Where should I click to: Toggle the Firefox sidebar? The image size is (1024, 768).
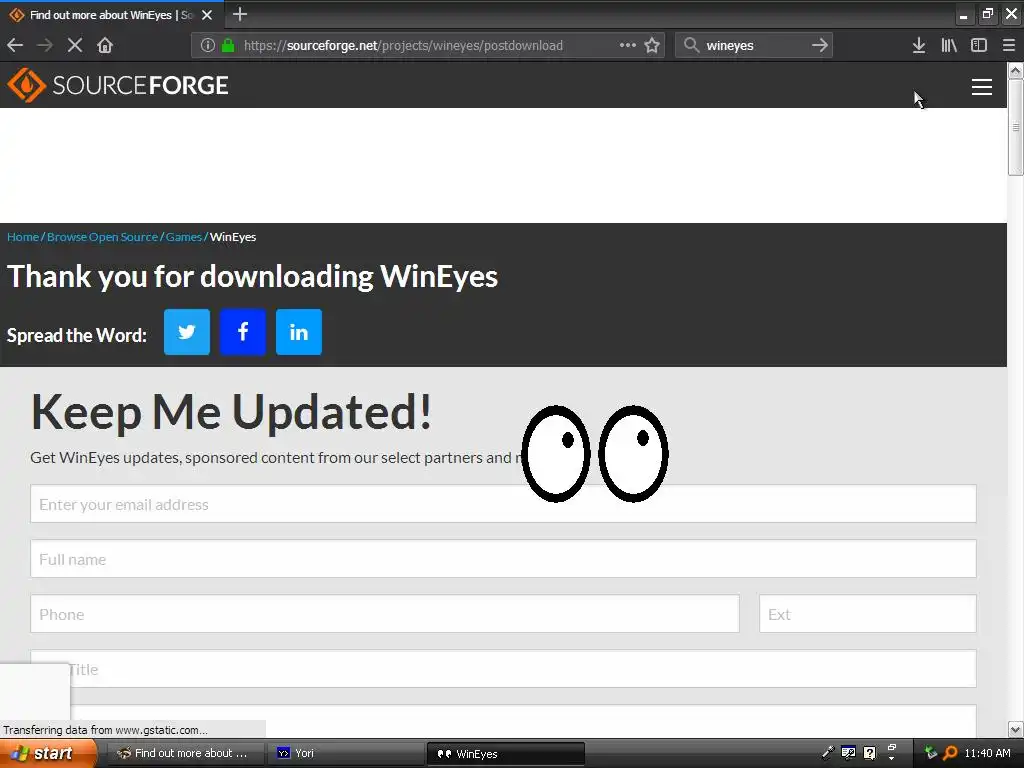click(978, 45)
